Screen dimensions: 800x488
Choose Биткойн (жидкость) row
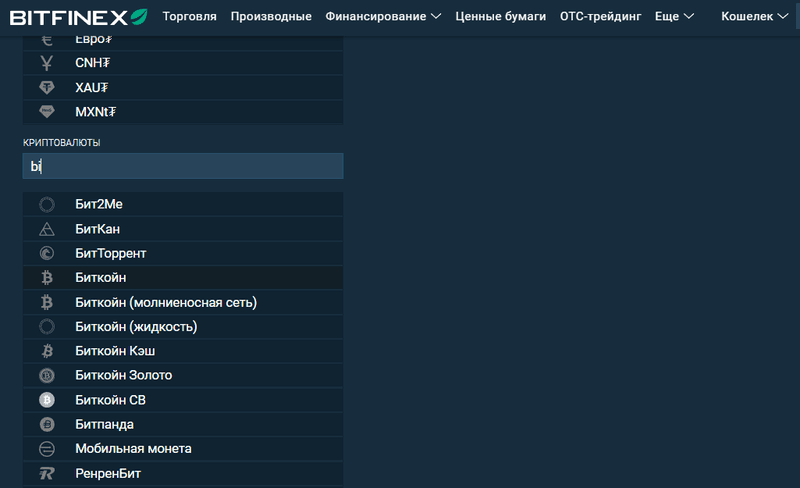[x=183, y=327]
